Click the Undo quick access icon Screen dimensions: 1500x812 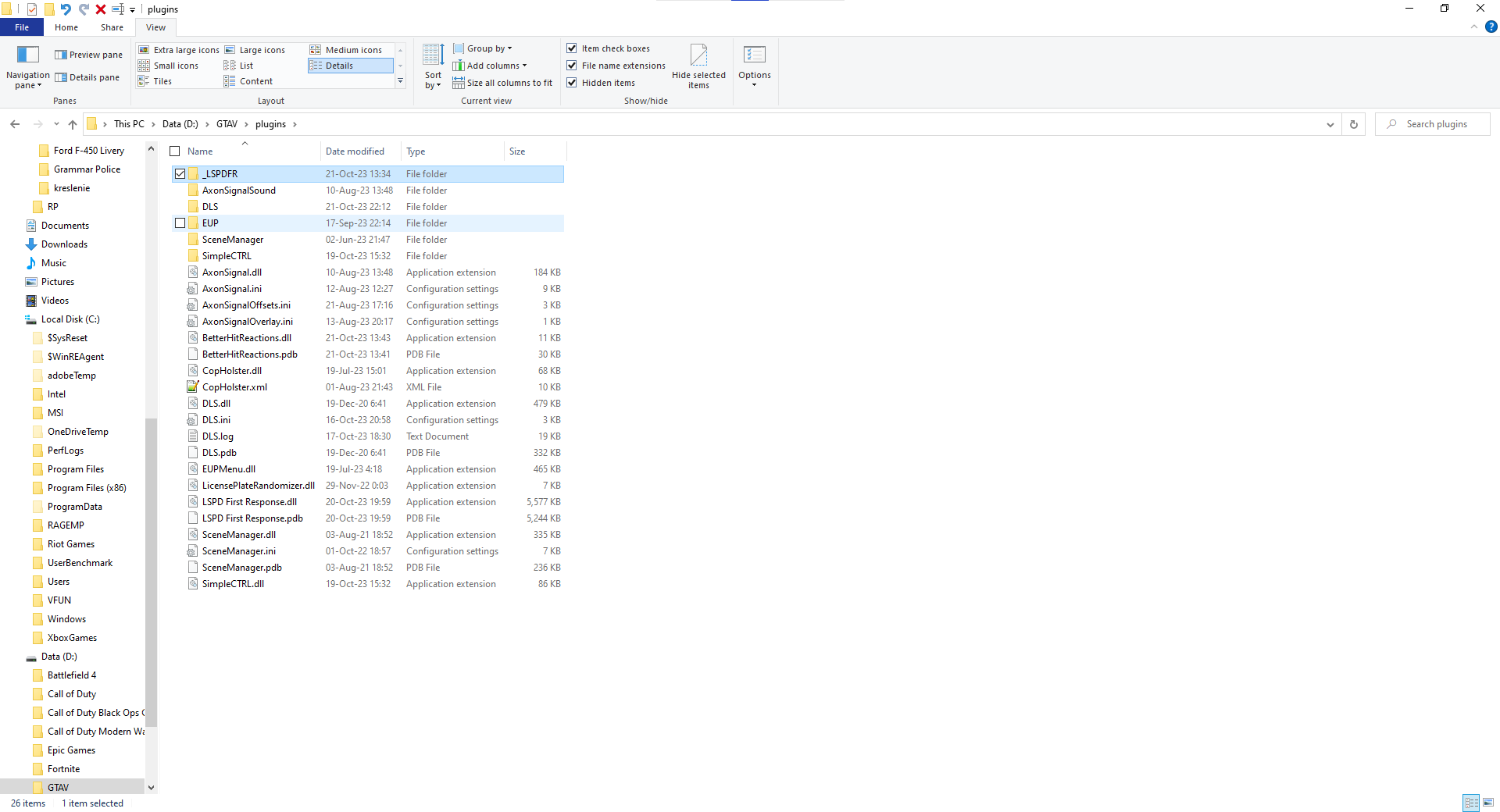coord(66,9)
